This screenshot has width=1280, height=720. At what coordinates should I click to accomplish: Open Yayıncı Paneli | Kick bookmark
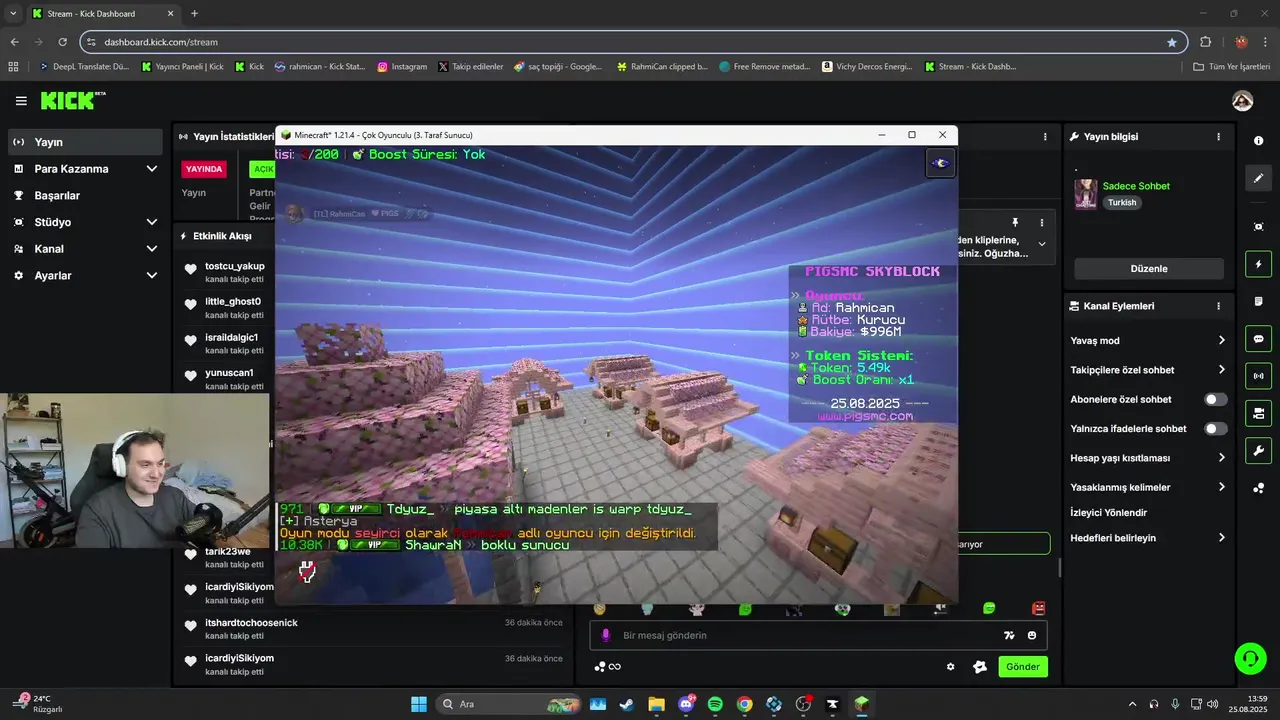(183, 67)
